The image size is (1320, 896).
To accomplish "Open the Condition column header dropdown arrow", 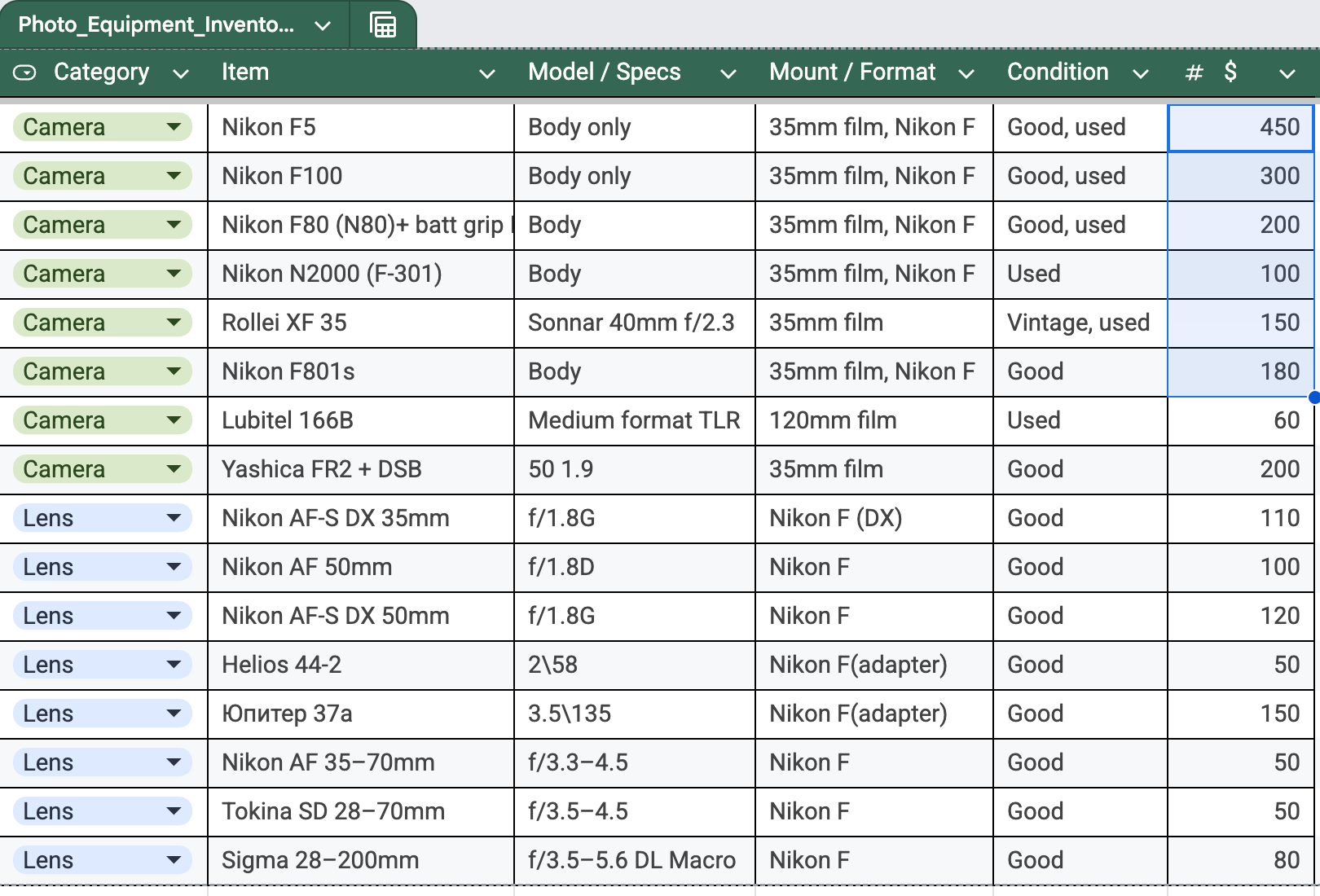I will (1141, 73).
